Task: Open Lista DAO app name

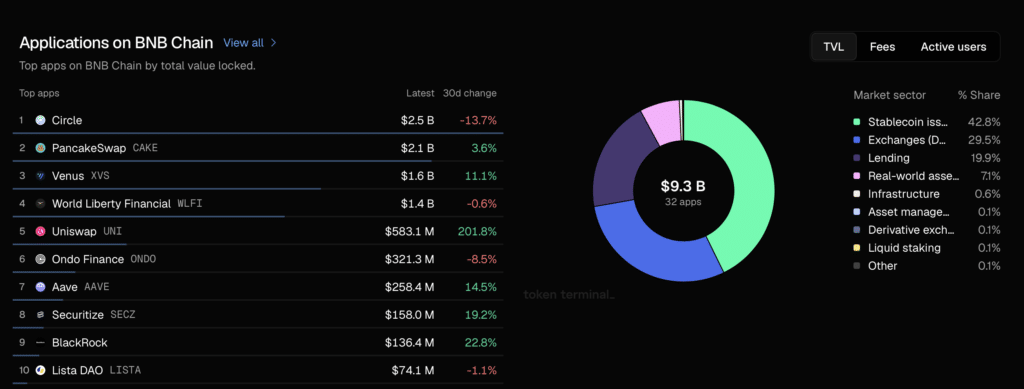Action: click(x=77, y=370)
